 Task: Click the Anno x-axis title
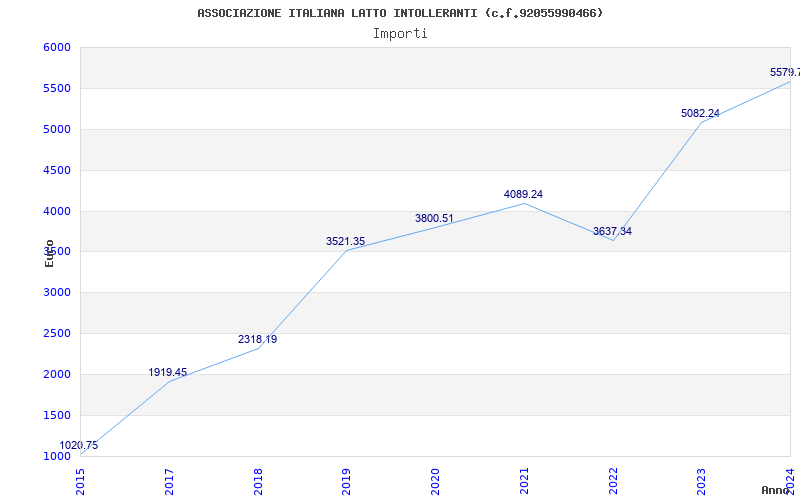(x=776, y=490)
